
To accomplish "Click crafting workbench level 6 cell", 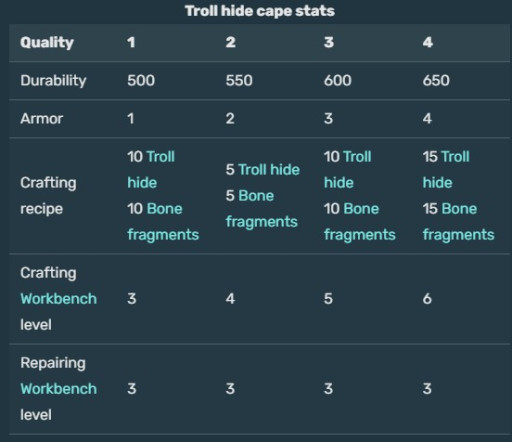I will click(x=427, y=299).
